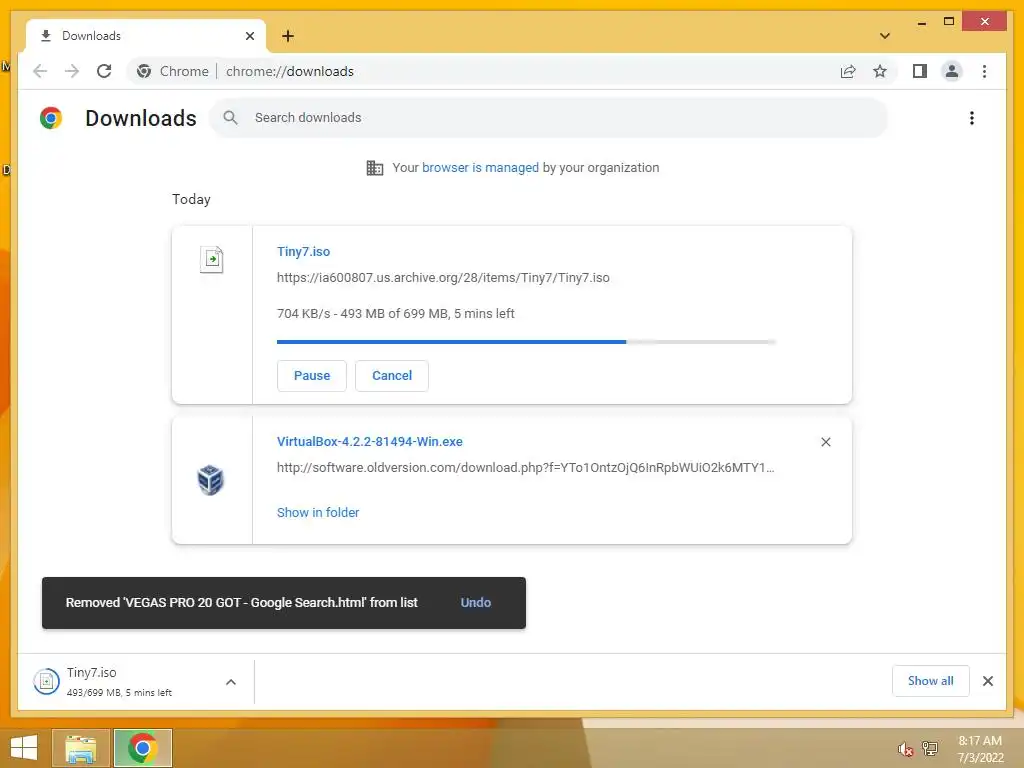The width and height of the screenshot is (1024, 768).
Task: Open Chrome's three-dot main menu
Action: pyautogui.click(x=984, y=71)
